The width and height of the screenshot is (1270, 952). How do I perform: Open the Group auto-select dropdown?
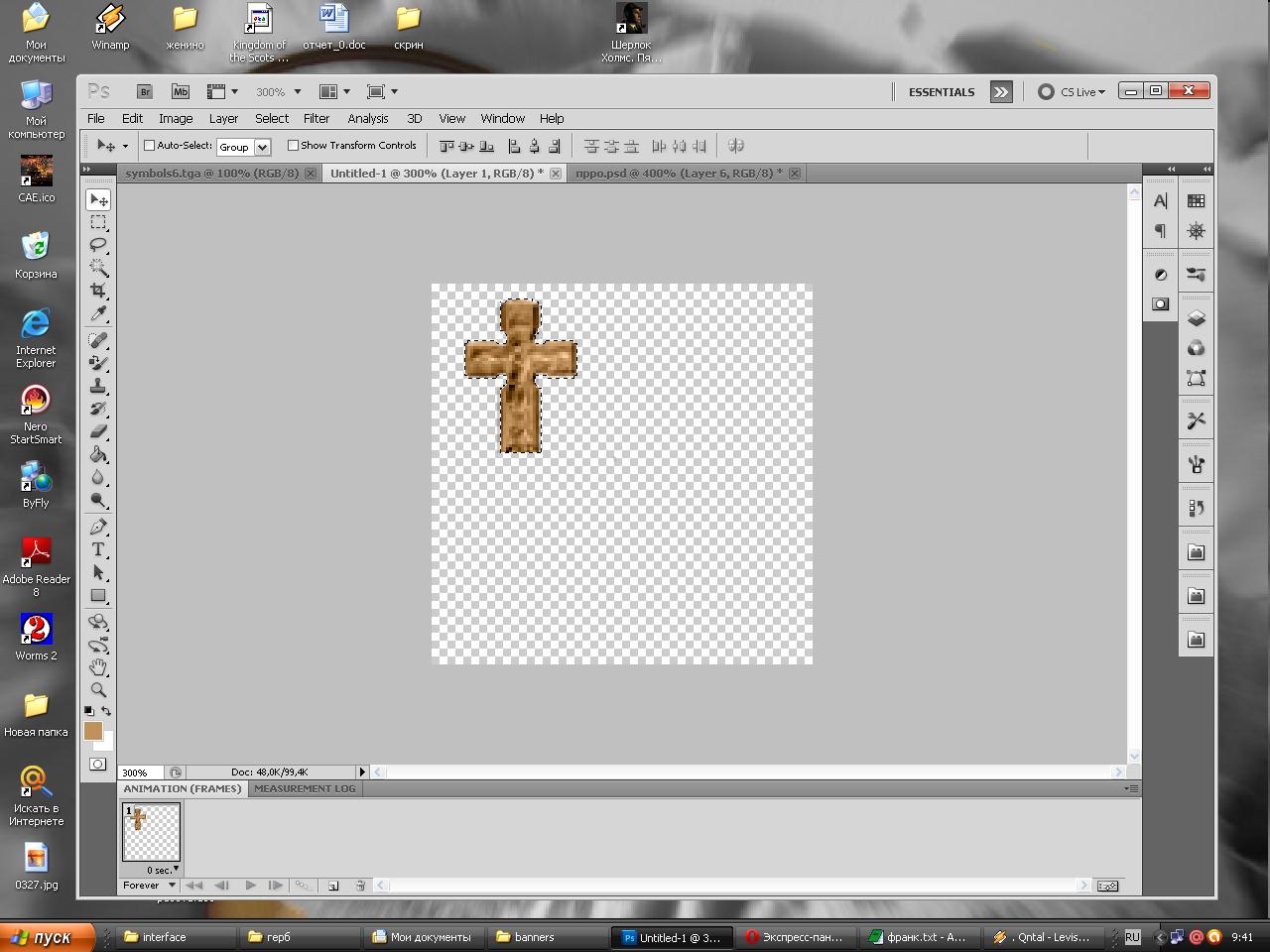(x=262, y=147)
